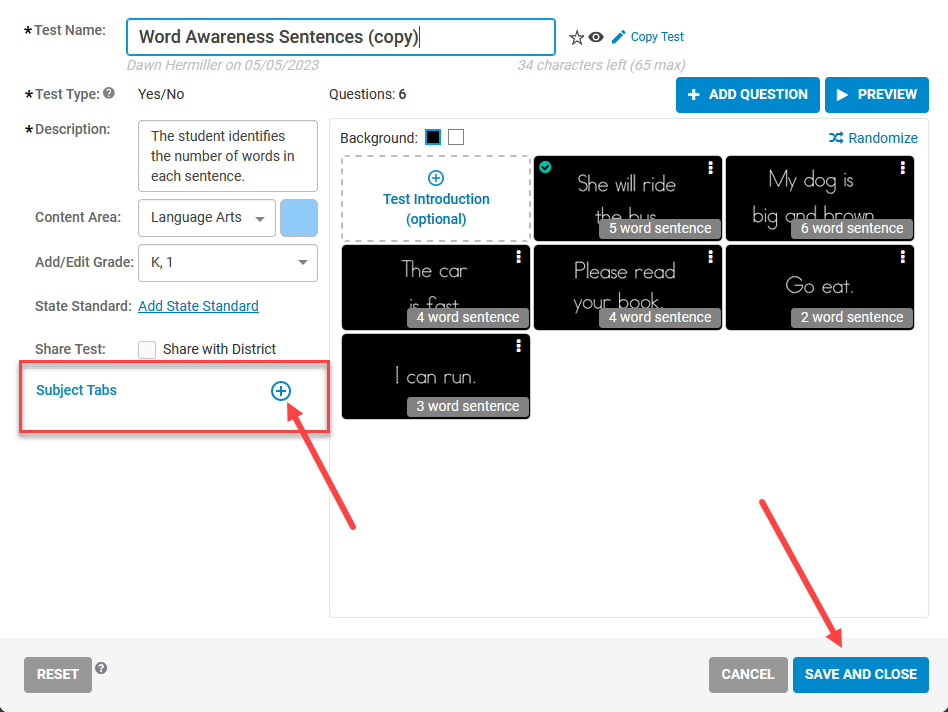Click the '5 word sentence' label
Image resolution: width=948 pixels, height=712 pixels.
660,228
